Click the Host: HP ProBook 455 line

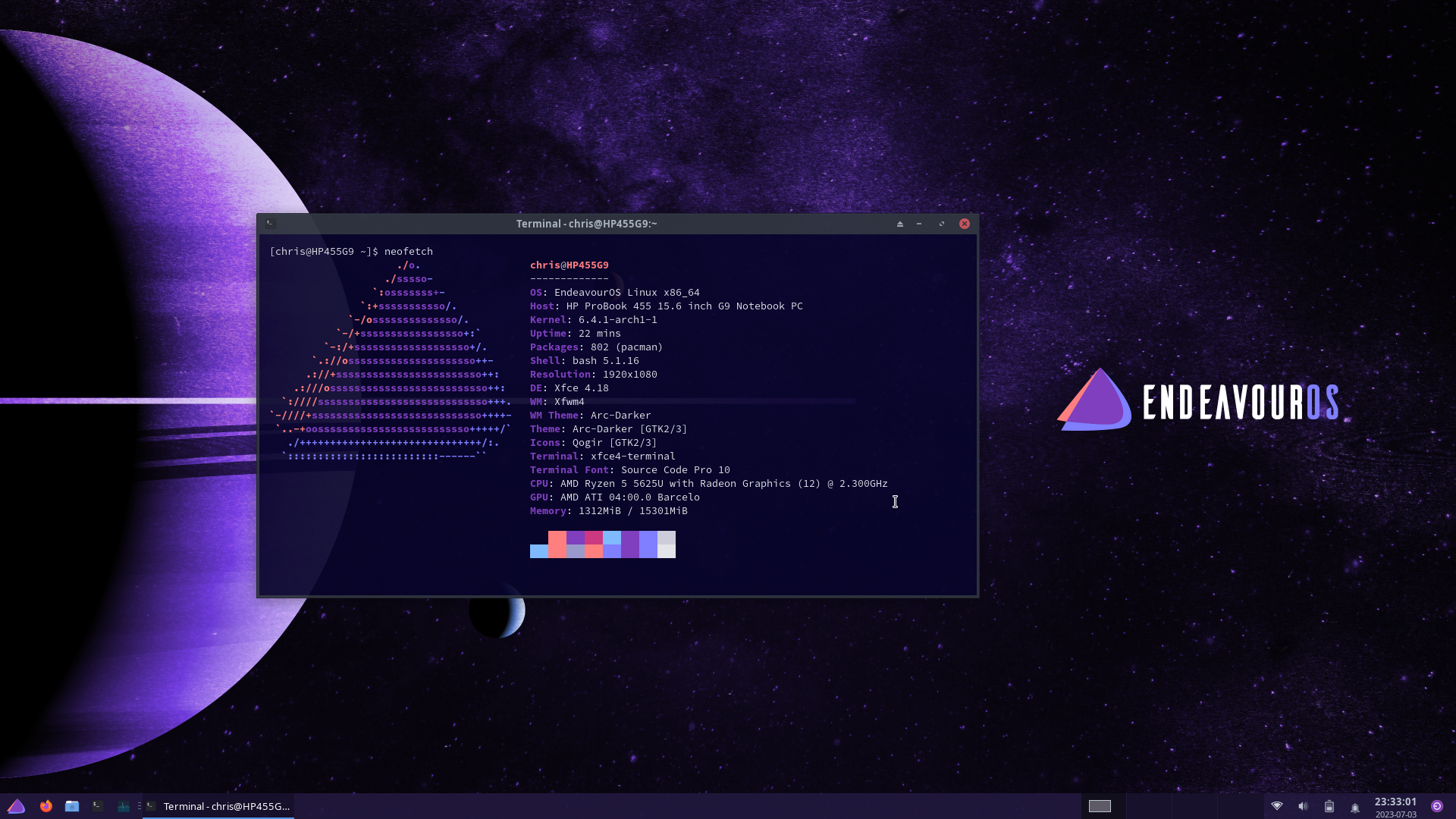click(x=667, y=306)
